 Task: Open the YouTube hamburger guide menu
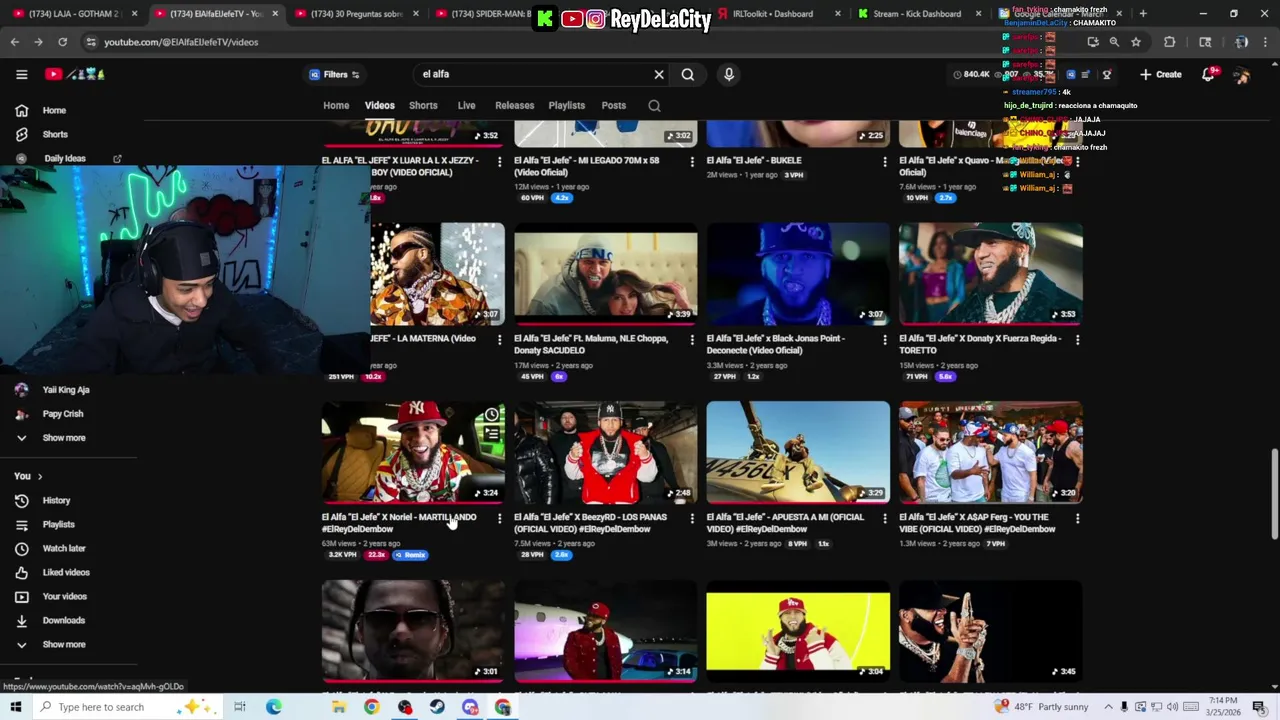coord(21,74)
